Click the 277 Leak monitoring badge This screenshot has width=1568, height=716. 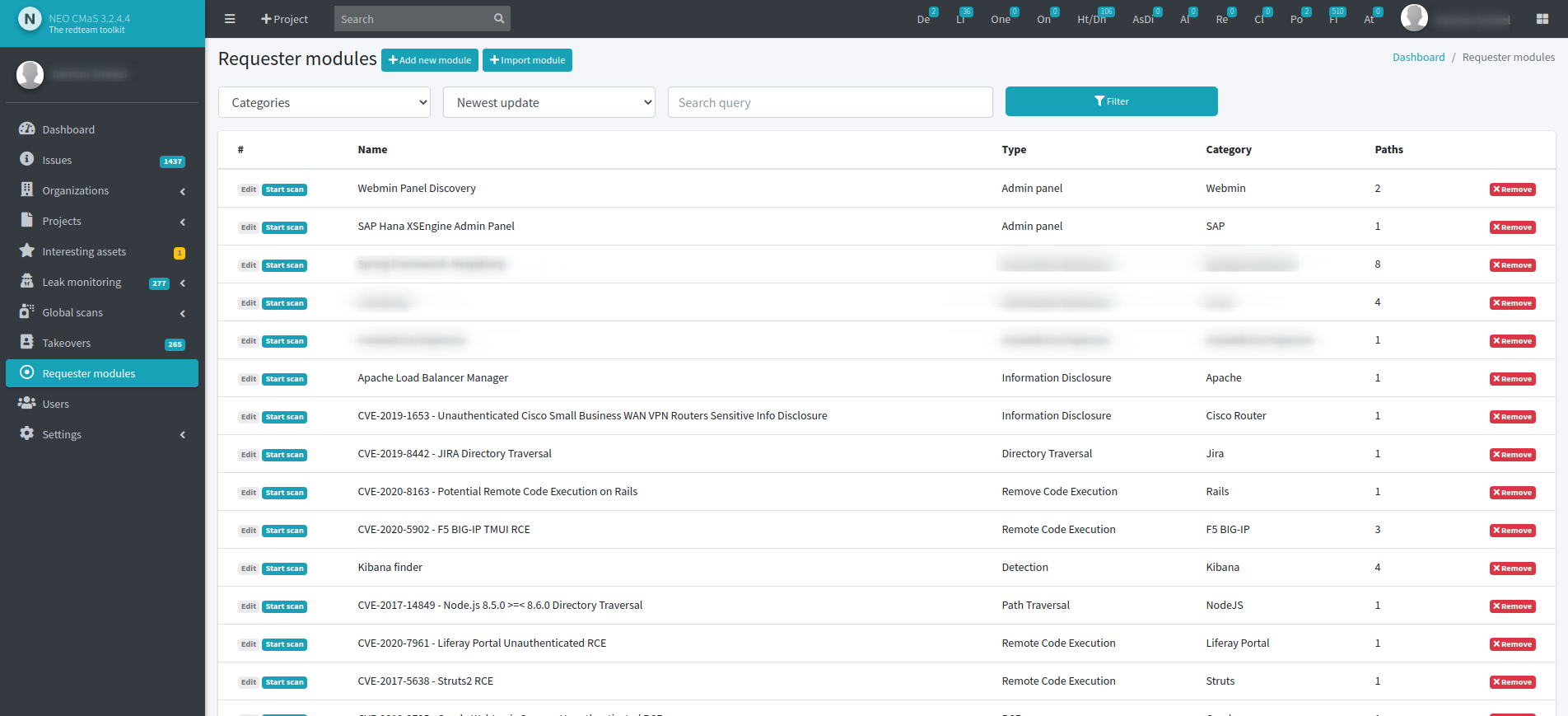pos(159,283)
